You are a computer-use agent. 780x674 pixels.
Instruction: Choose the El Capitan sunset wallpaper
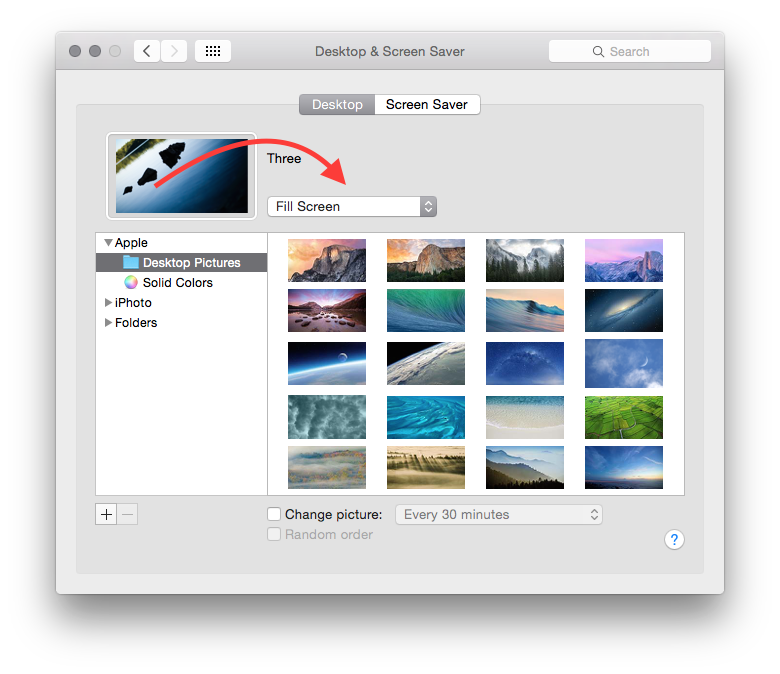(426, 260)
